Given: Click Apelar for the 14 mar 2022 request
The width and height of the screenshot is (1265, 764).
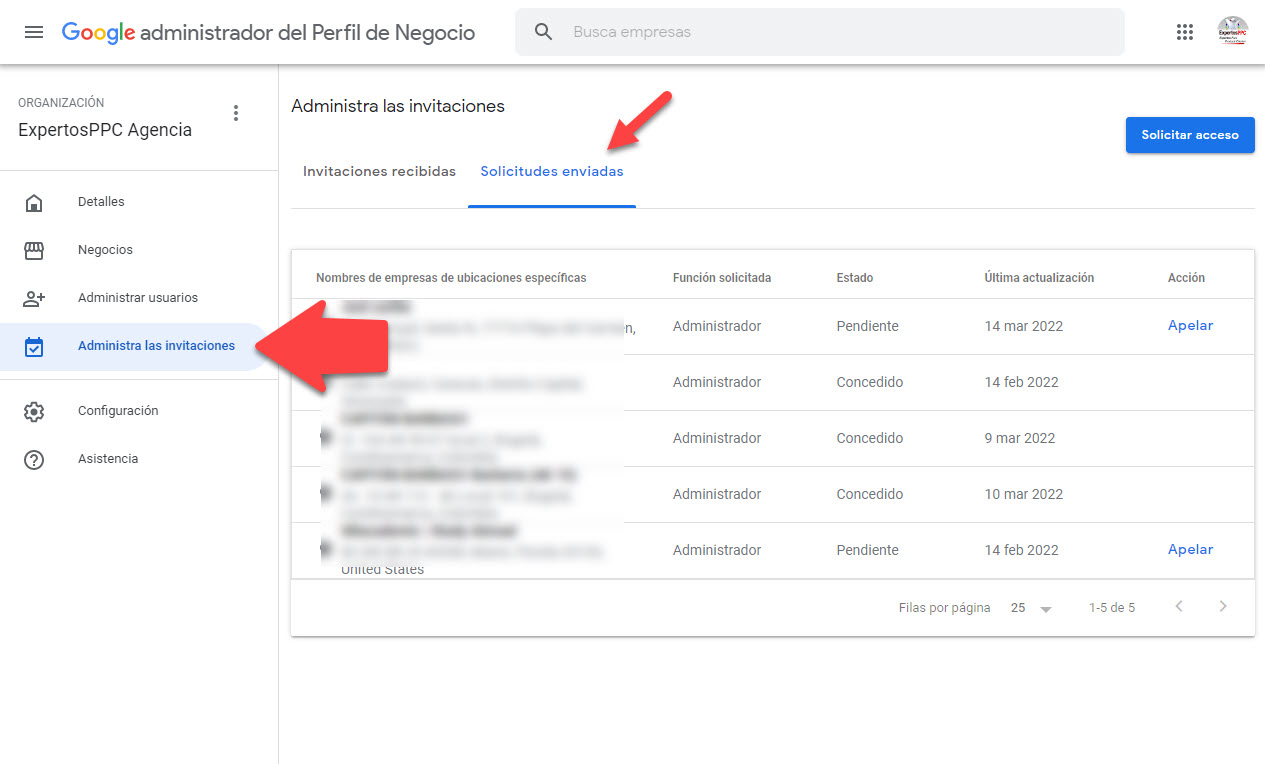Looking at the screenshot, I should (x=1190, y=326).
